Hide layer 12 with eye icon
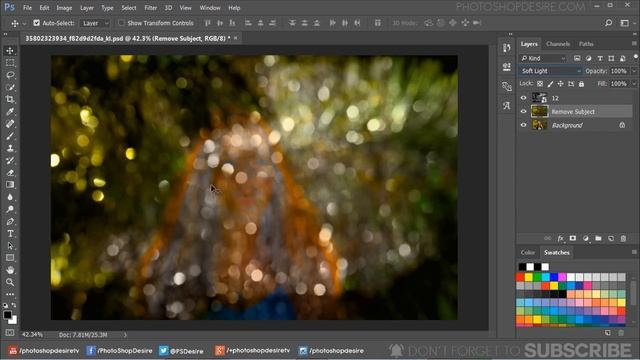Viewport: 640px width, 360px height. tap(524, 98)
